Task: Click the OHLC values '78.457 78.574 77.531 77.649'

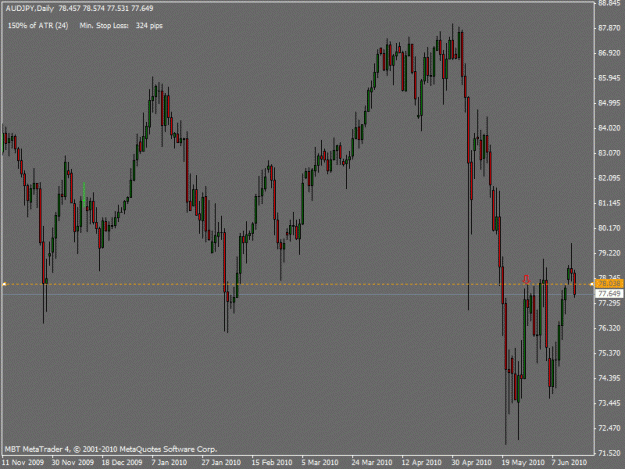Action: 106,8
